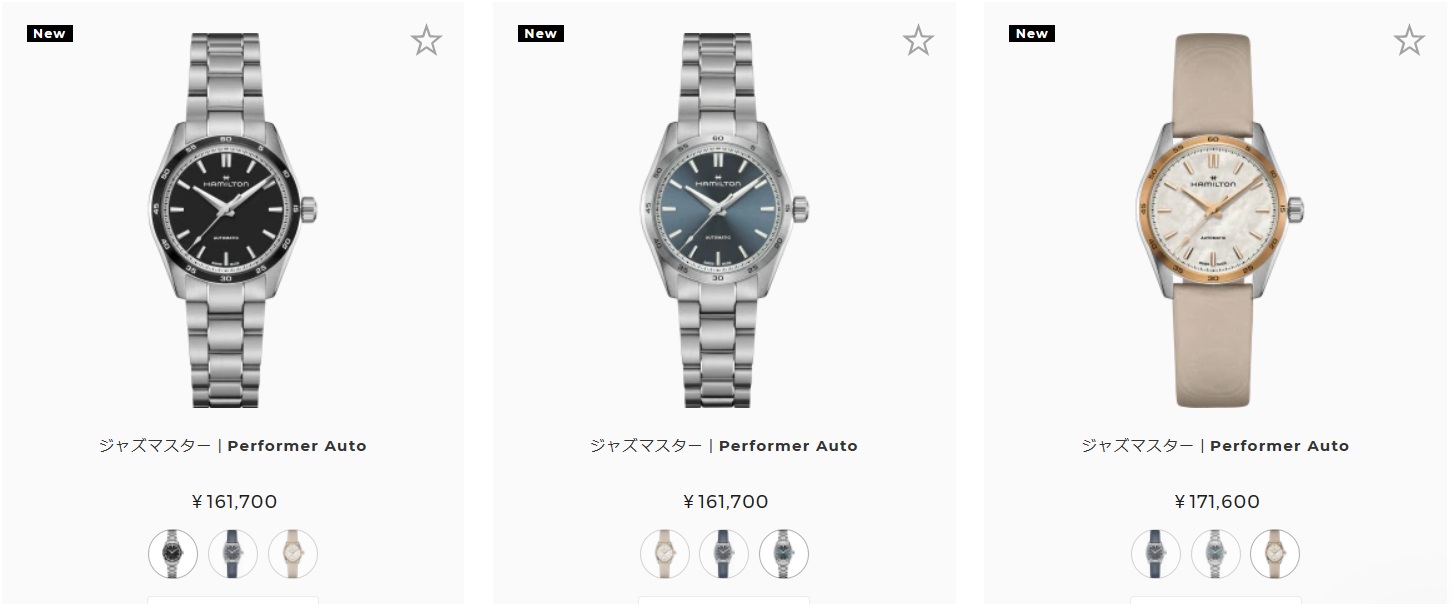
Task: Select beige strap variant under second watch
Action: (x=665, y=553)
